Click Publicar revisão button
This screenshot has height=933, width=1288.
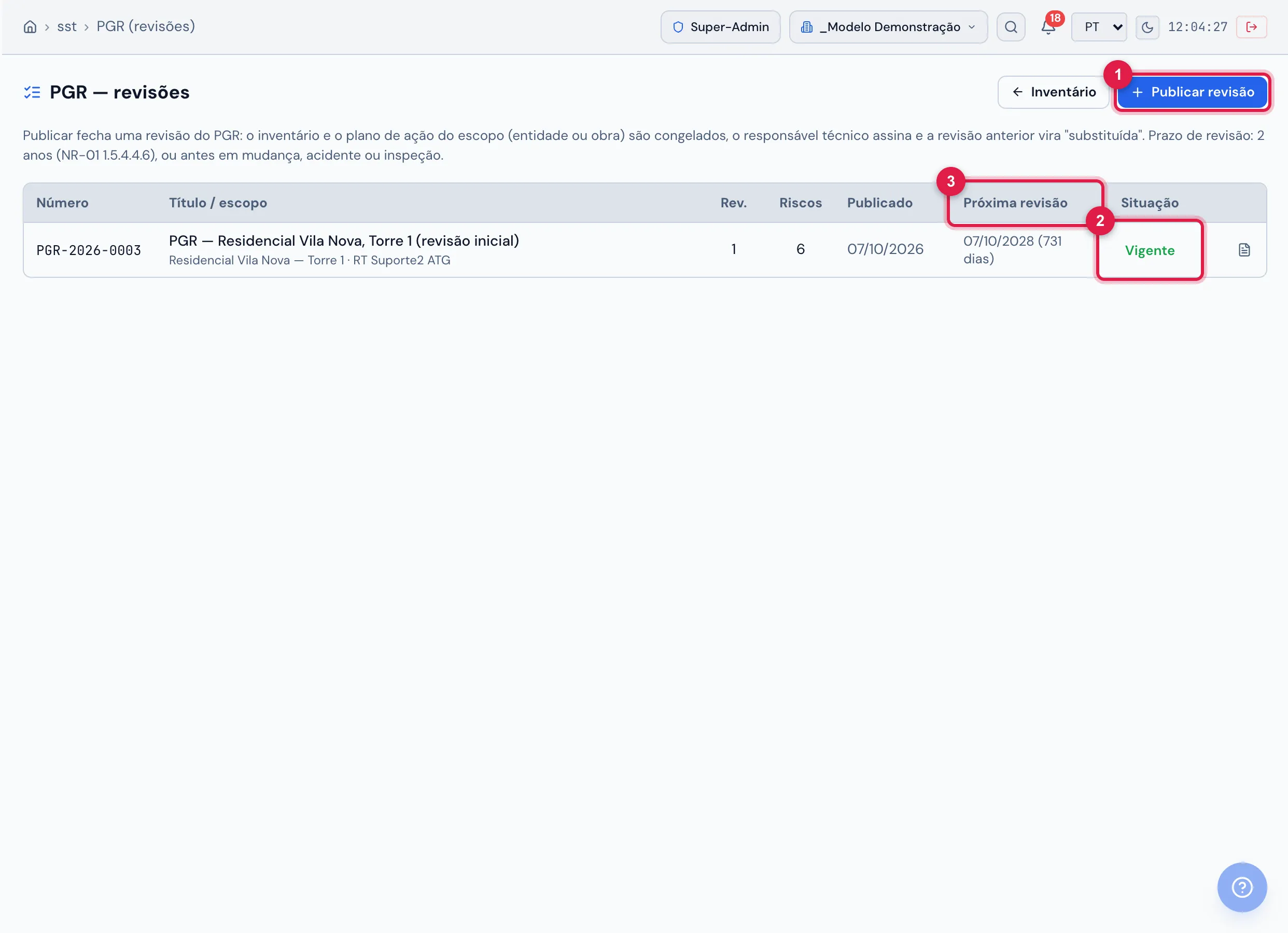click(x=1193, y=92)
